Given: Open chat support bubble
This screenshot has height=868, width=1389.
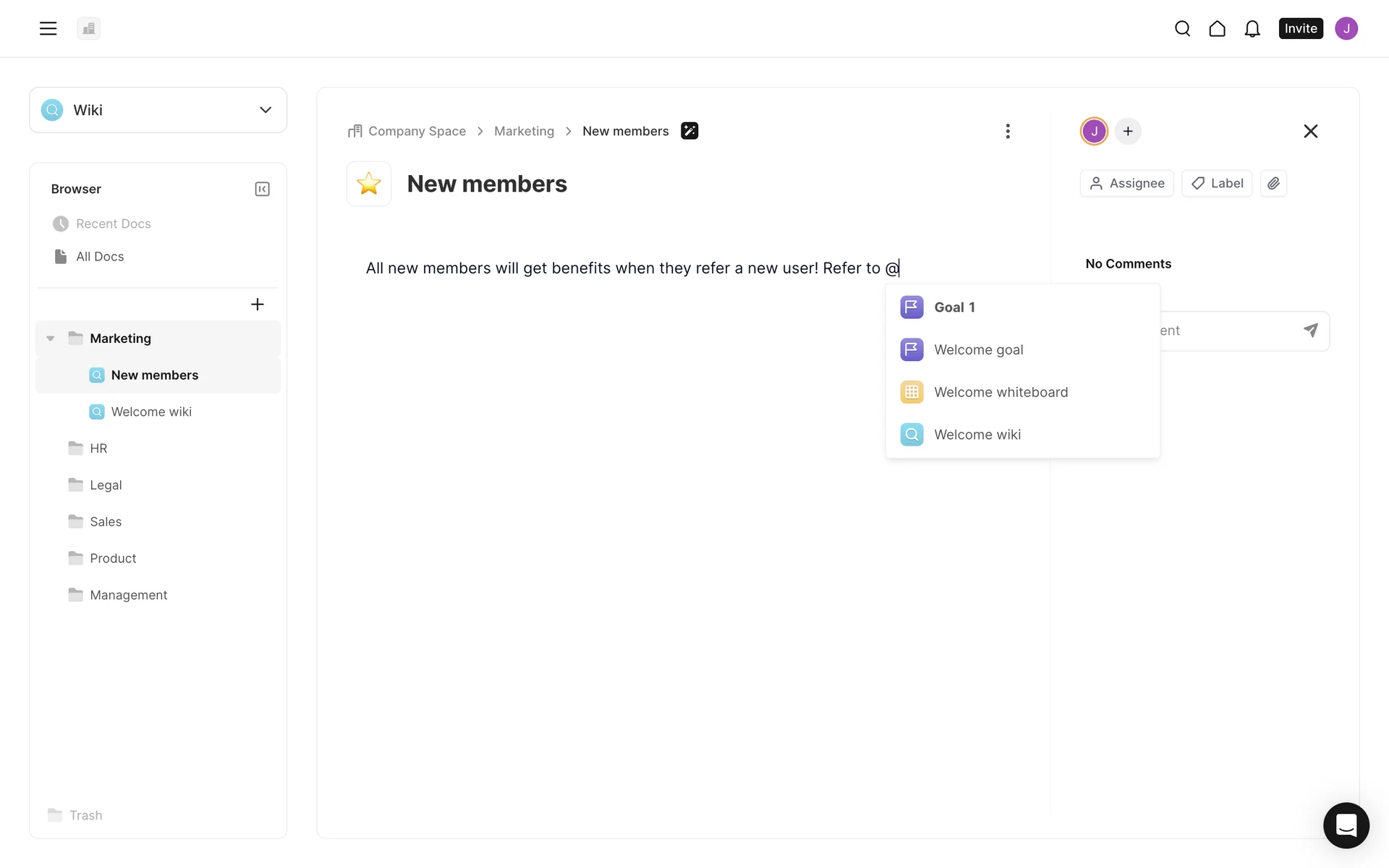Looking at the screenshot, I should (1346, 825).
